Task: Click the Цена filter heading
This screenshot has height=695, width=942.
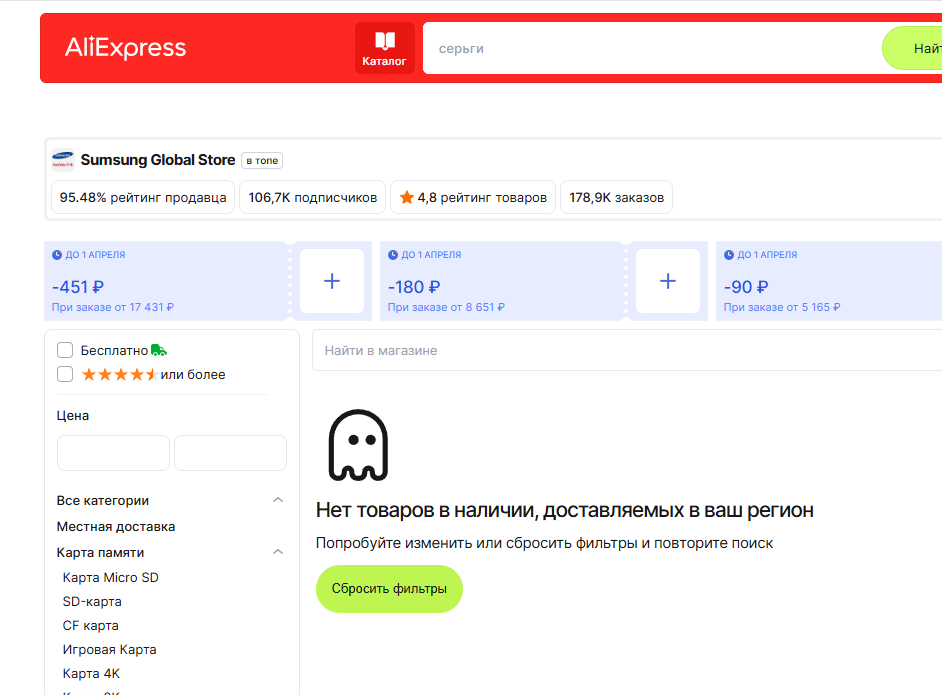Action: 73,415
